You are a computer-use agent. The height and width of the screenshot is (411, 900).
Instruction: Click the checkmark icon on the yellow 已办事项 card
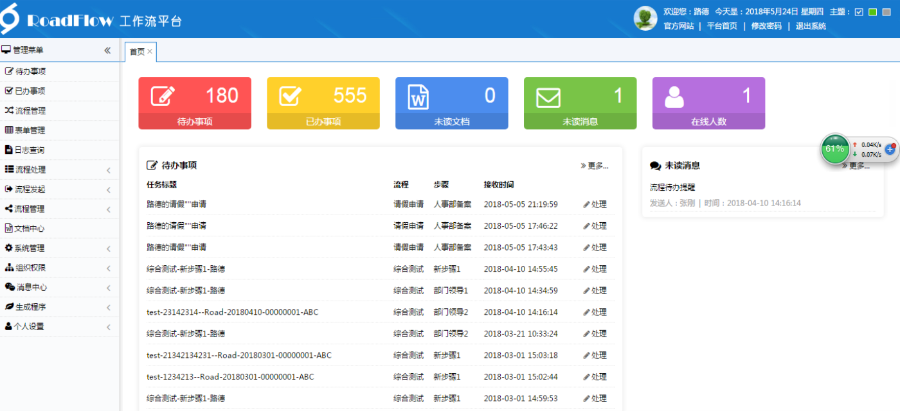coord(292,95)
